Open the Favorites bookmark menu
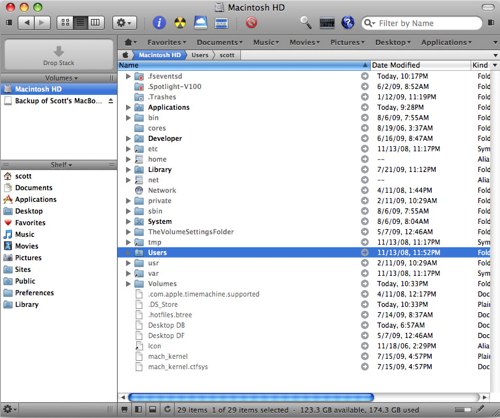500x418 pixels. tap(167, 42)
